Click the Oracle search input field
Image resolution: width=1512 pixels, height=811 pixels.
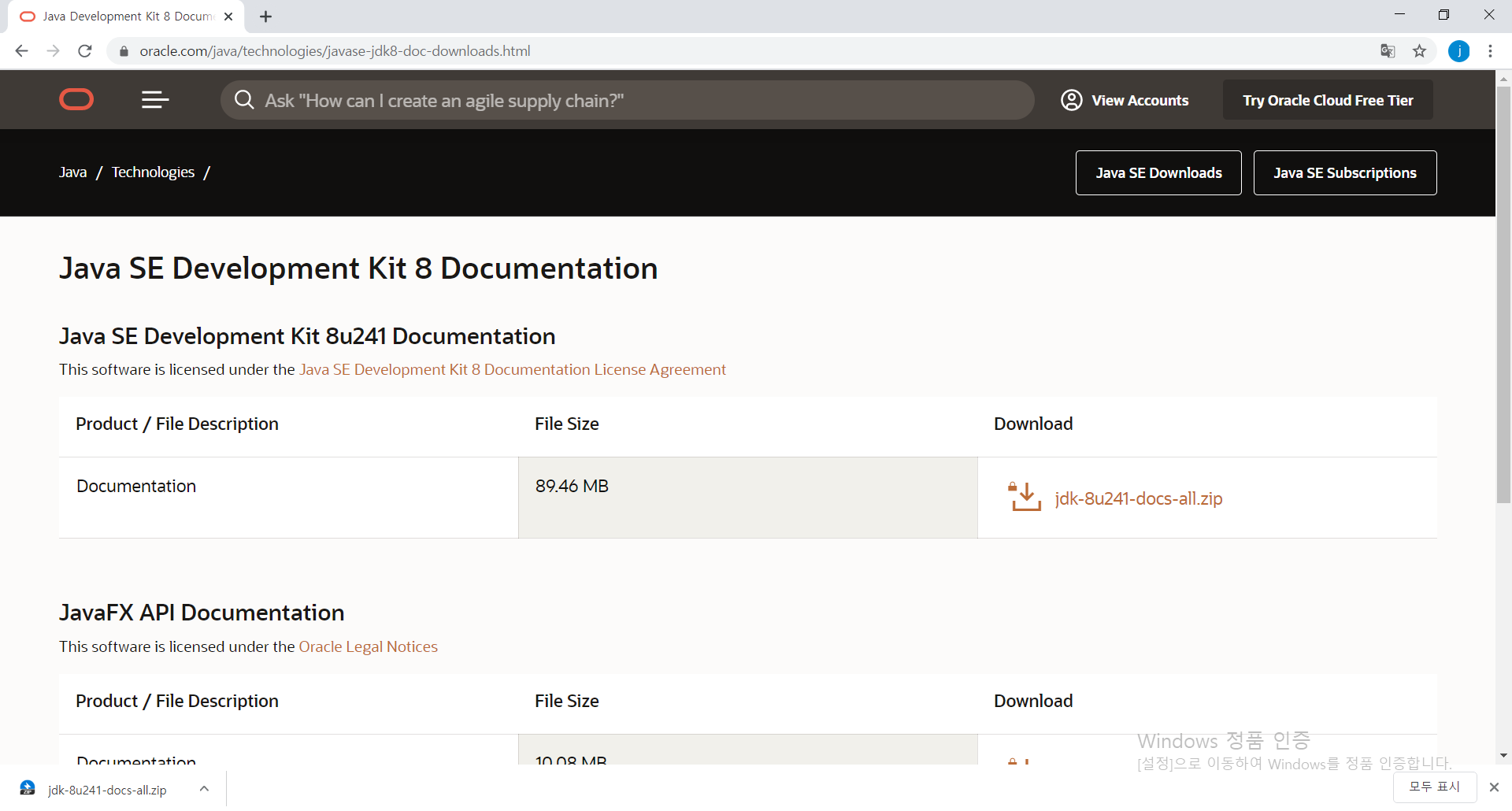(628, 100)
